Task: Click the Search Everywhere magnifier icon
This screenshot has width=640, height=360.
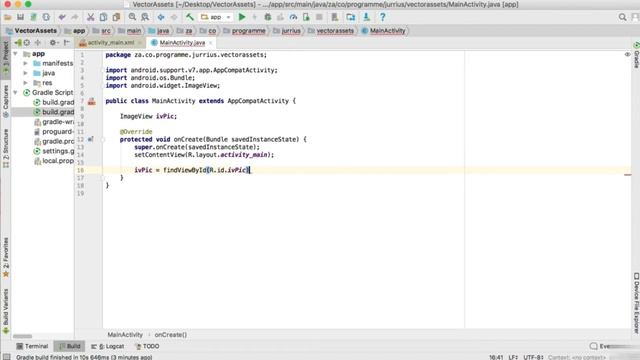Action: (622, 17)
